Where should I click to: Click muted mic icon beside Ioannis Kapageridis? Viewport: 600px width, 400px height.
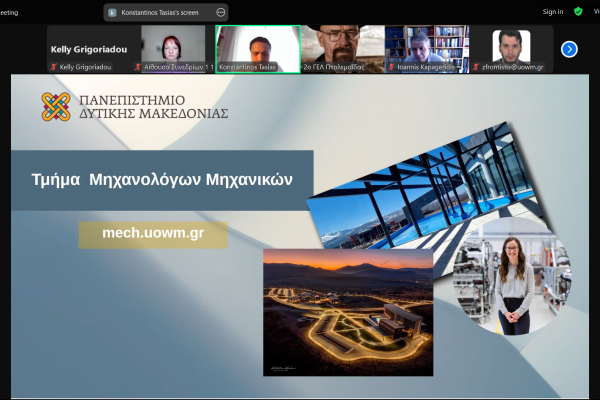(x=391, y=67)
